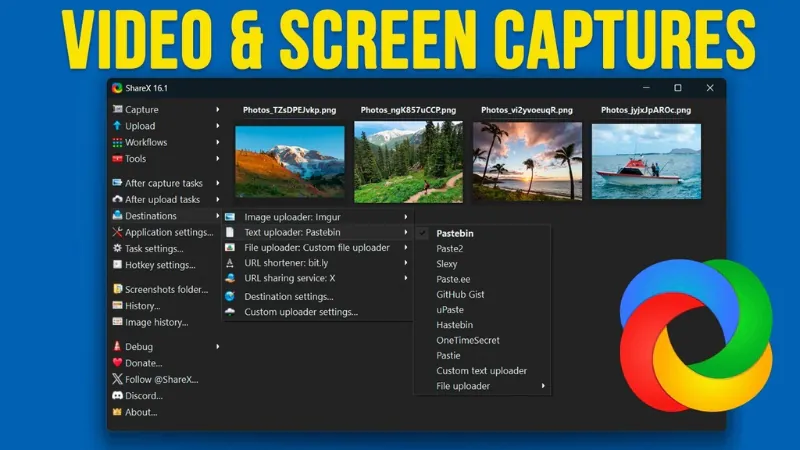Expand the Debug submenu arrow
800x450 pixels.
pos(217,346)
